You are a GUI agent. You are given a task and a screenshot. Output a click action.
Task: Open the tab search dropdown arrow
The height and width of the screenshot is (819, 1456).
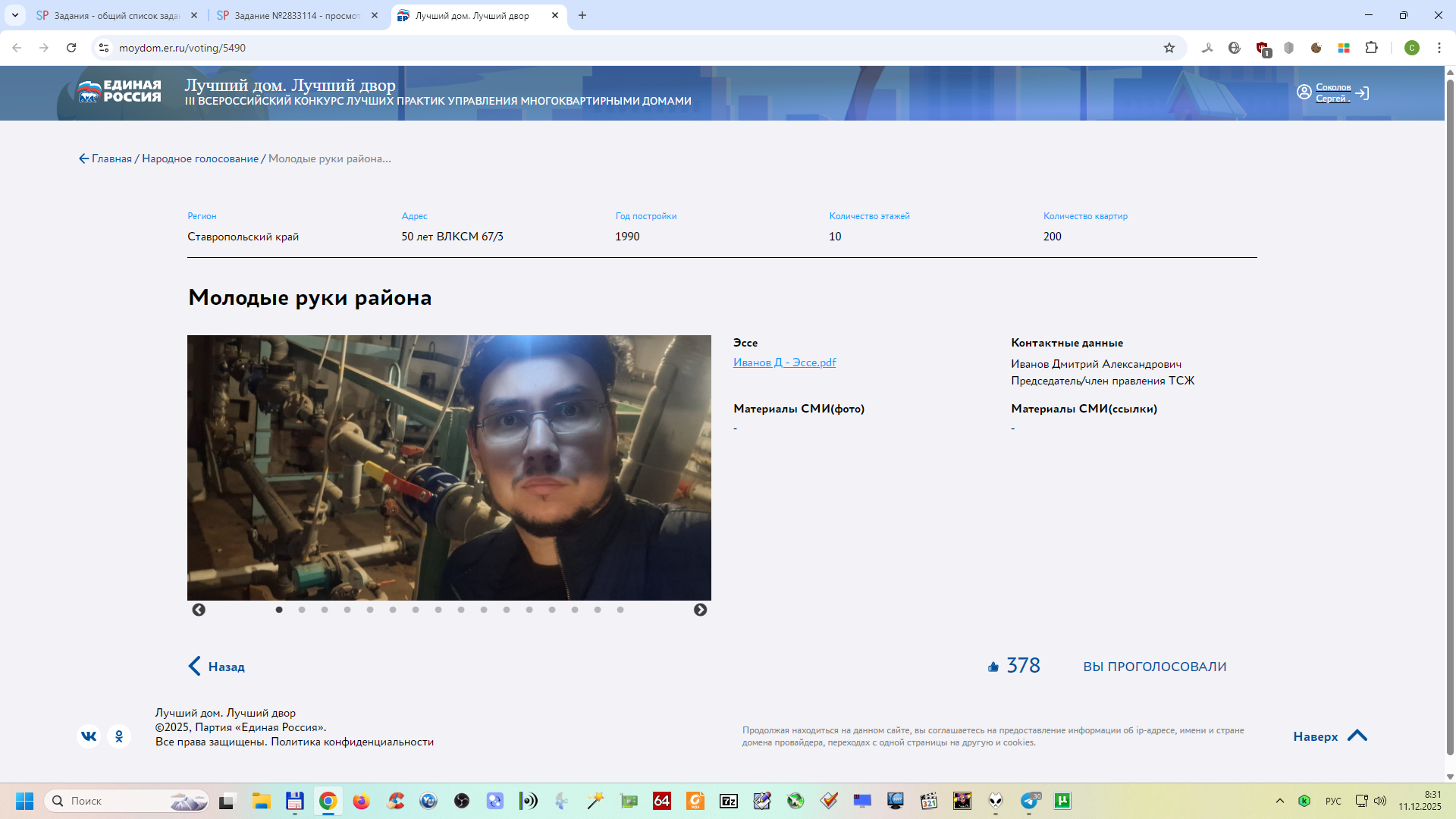[x=14, y=15]
